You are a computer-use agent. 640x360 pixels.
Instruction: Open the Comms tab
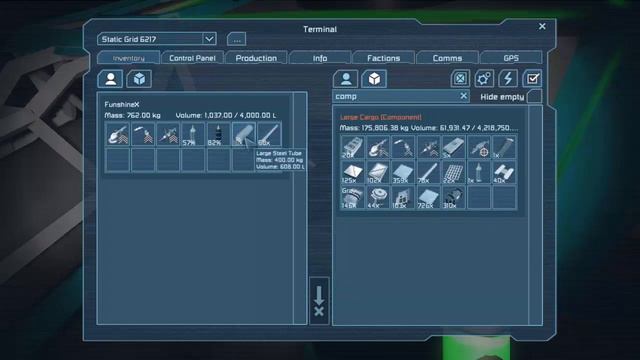447,58
